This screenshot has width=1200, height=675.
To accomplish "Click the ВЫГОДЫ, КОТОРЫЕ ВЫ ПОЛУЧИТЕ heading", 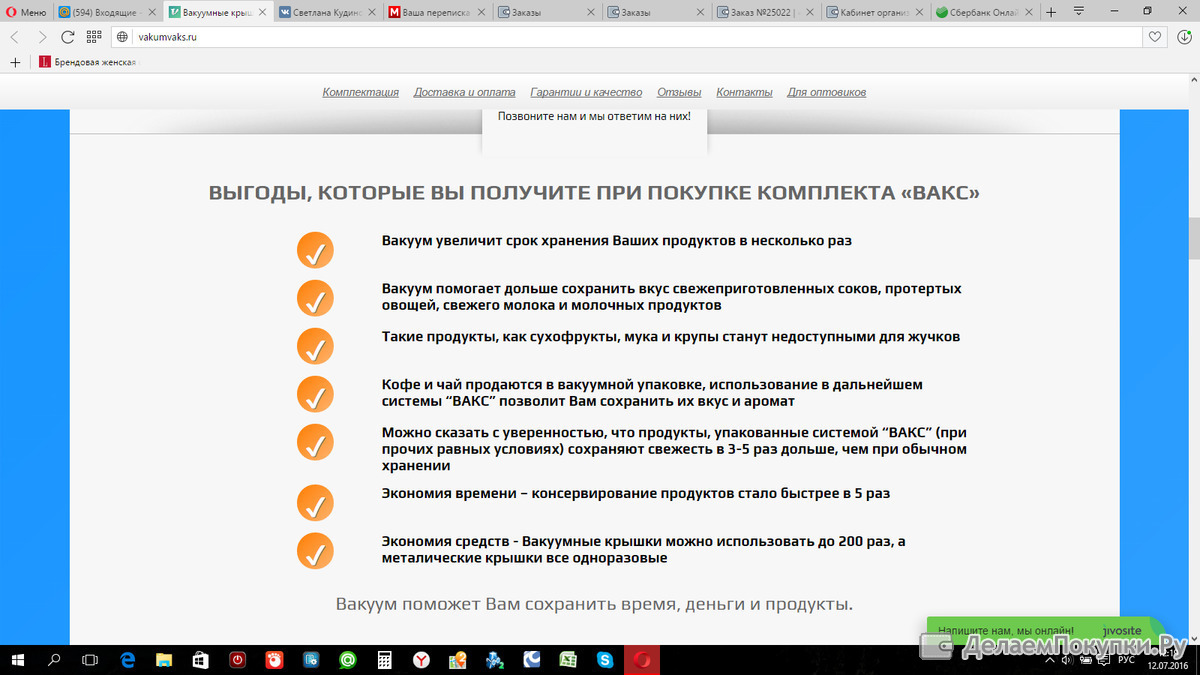I will (594, 193).
